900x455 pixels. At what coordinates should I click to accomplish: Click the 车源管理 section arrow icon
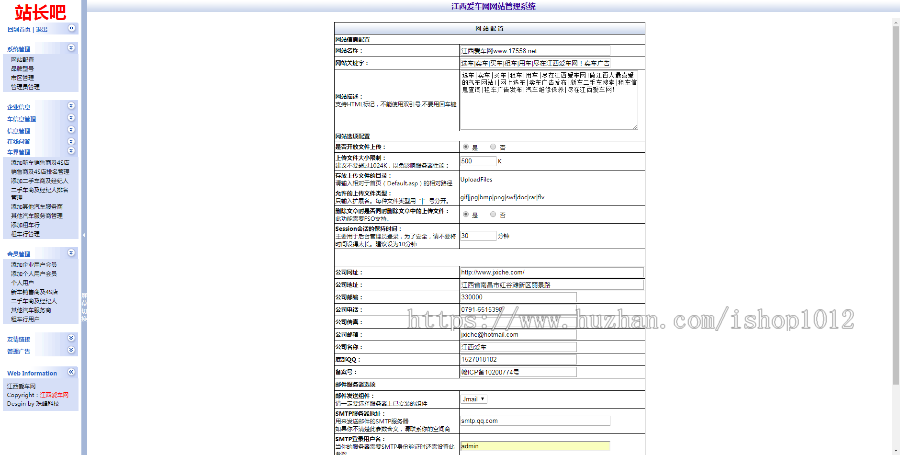tap(71, 152)
